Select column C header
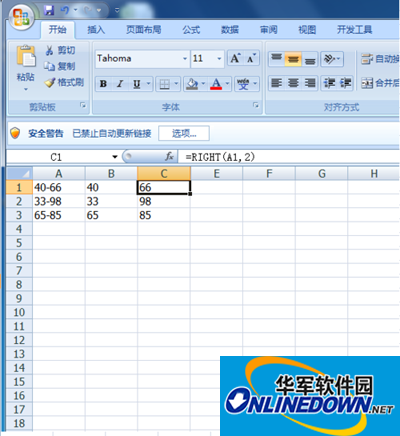Image resolution: width=400 pixels, height=436 pixels. 164,173
